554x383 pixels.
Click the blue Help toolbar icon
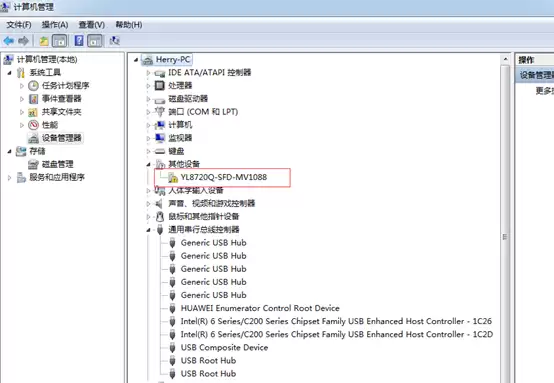pyautogui.click(x=79, y=41)
